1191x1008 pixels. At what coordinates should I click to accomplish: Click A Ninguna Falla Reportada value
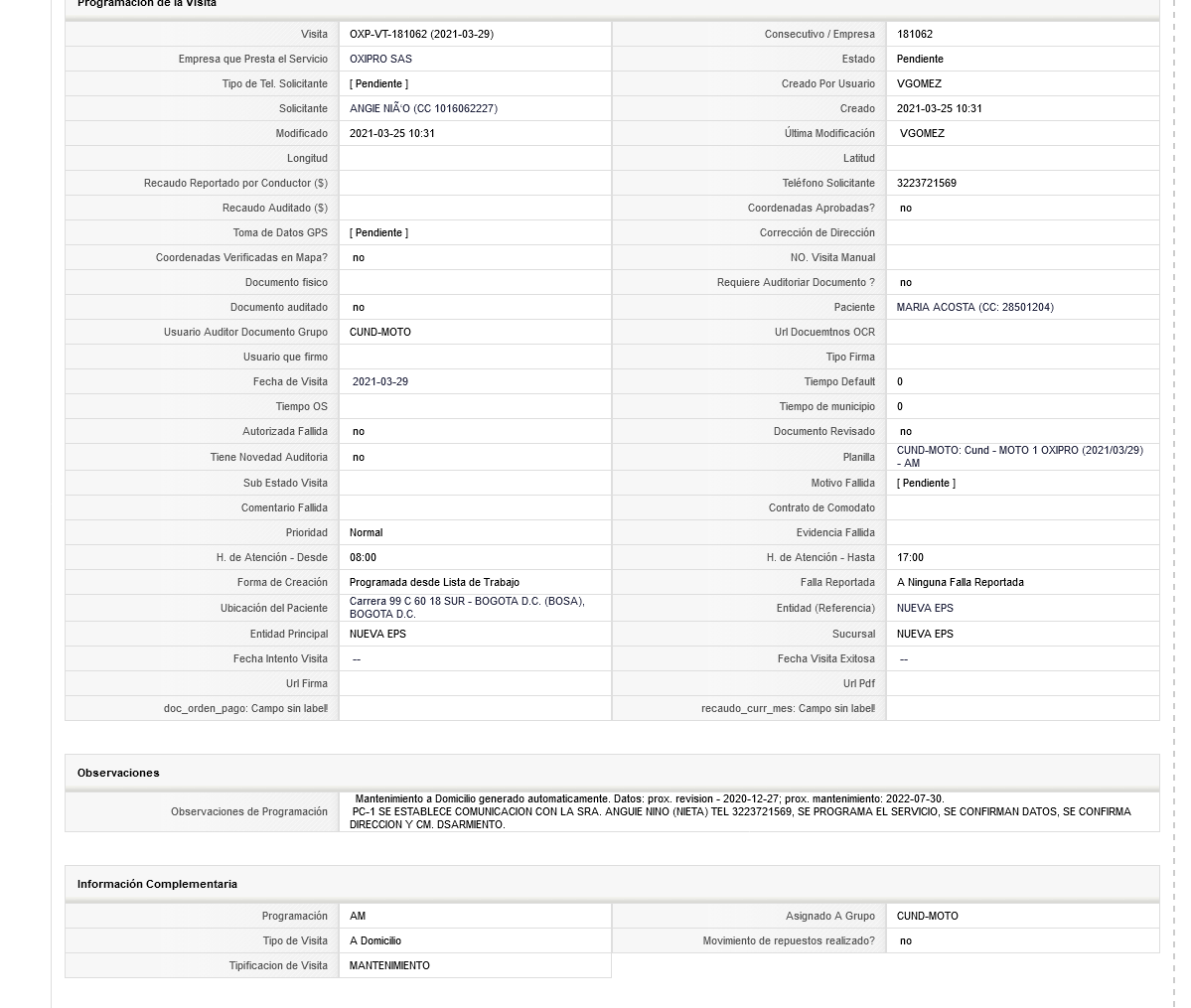961,583
